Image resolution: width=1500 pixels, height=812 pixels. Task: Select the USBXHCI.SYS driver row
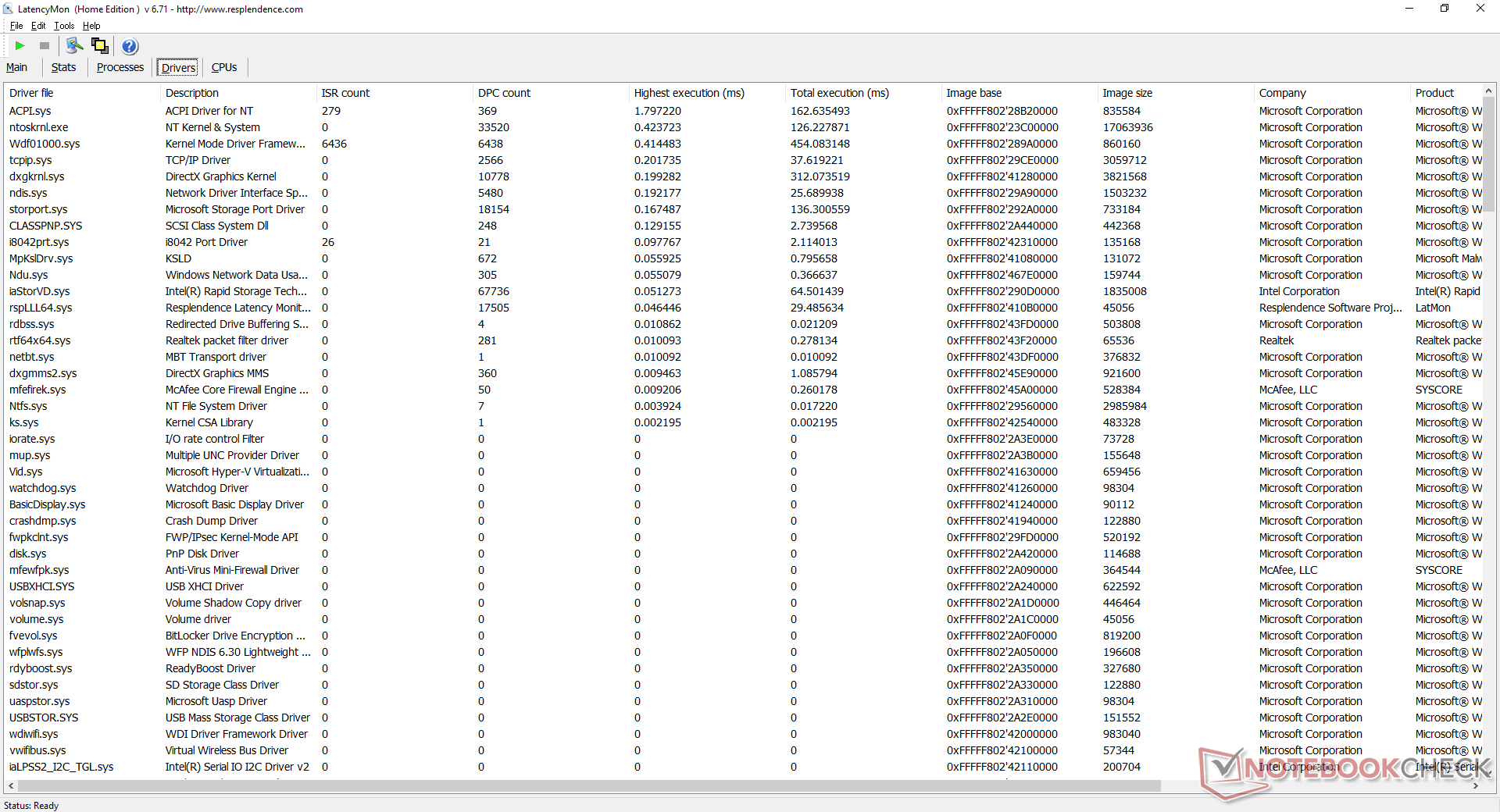click(743, 586)
